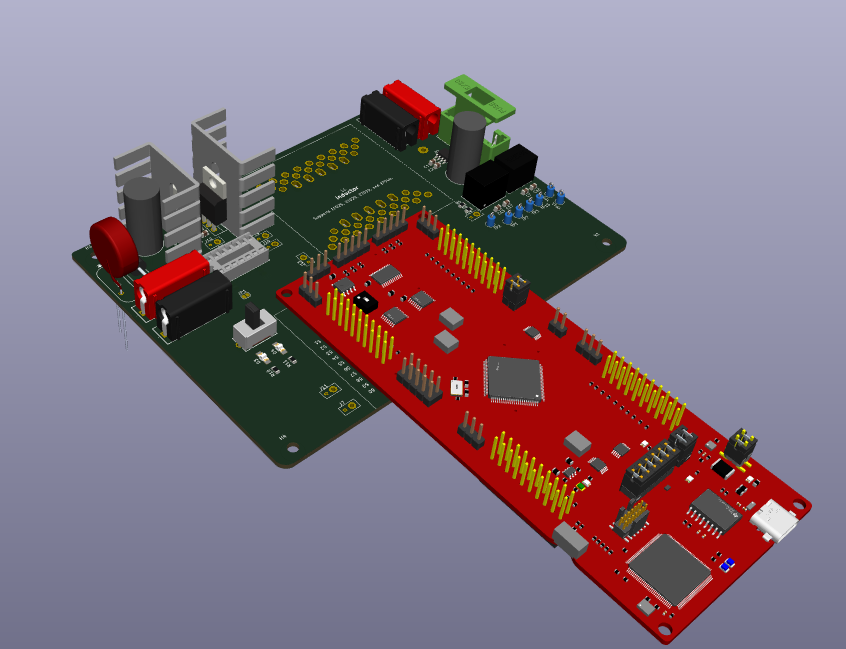Viewport: 846px width, 649px height.
Task: Select the capacitor inside the left heatsink
Action: pyautogui.click(x=142, y=215)
